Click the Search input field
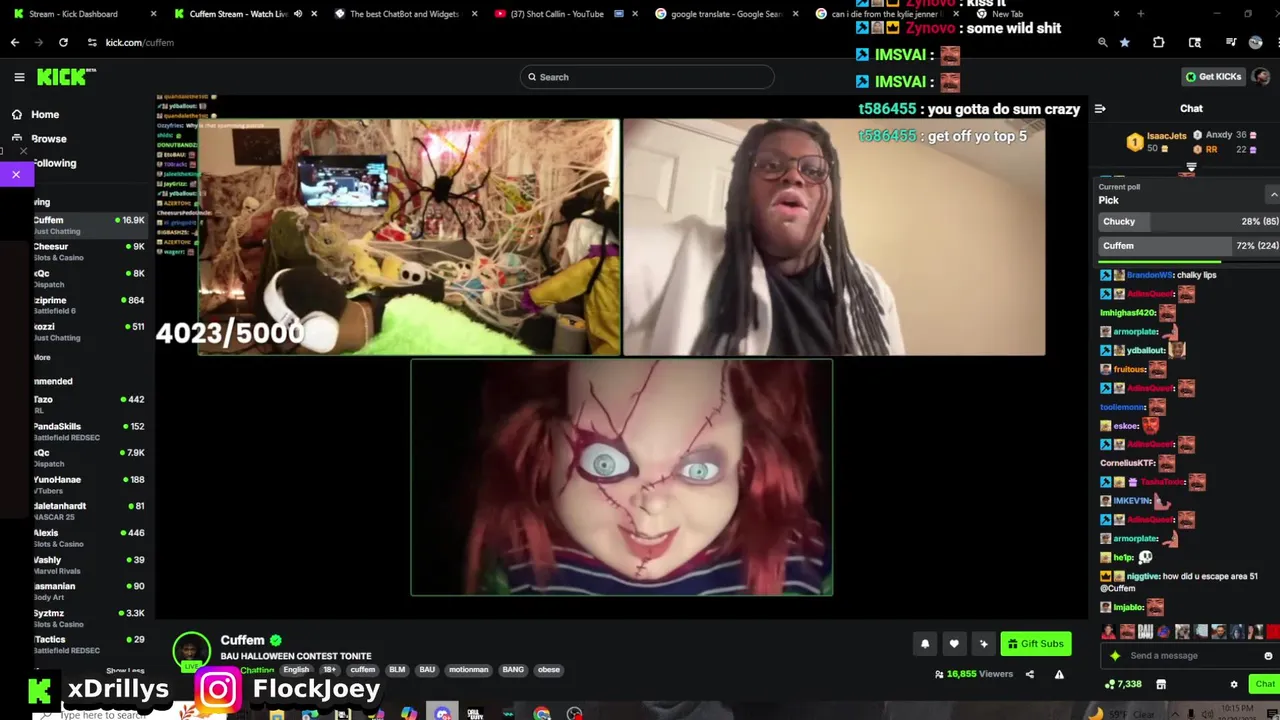1280x720 pixels. (x=647, y=77)
